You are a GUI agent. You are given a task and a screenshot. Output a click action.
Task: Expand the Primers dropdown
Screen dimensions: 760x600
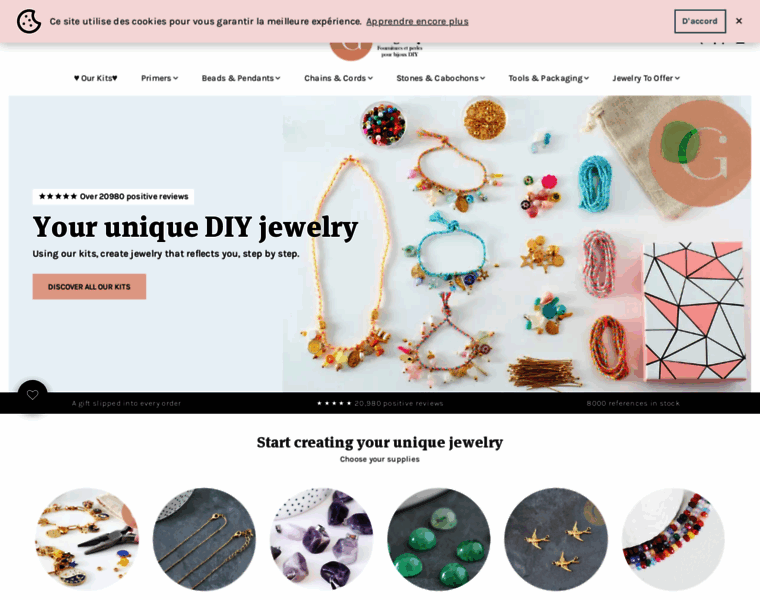click(x=159, y=78)
